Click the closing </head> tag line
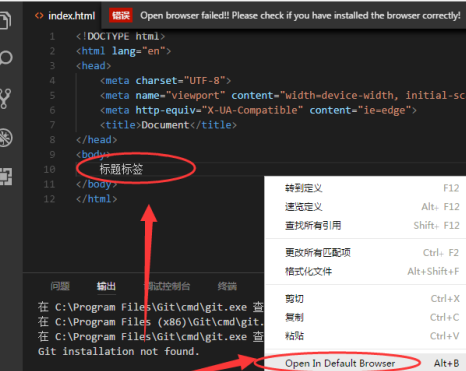 click(x=96, y=140)
